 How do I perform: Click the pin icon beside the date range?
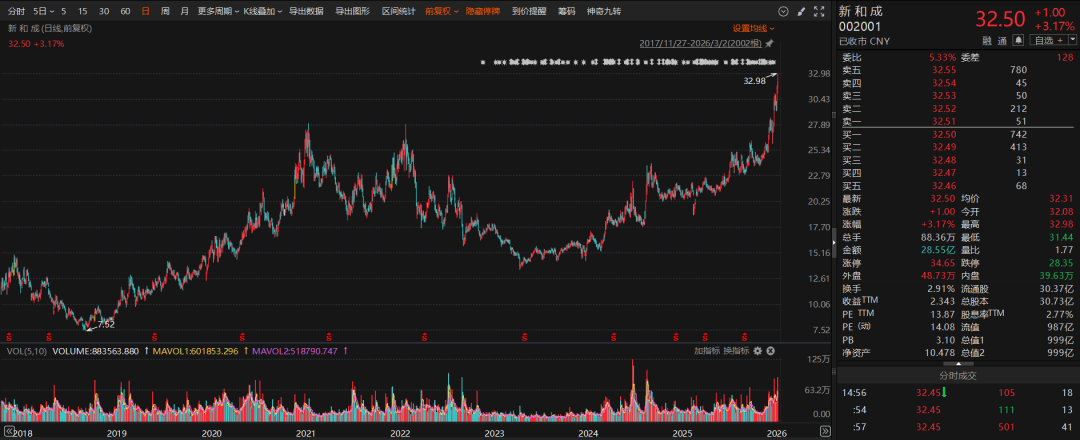point(769,43)
